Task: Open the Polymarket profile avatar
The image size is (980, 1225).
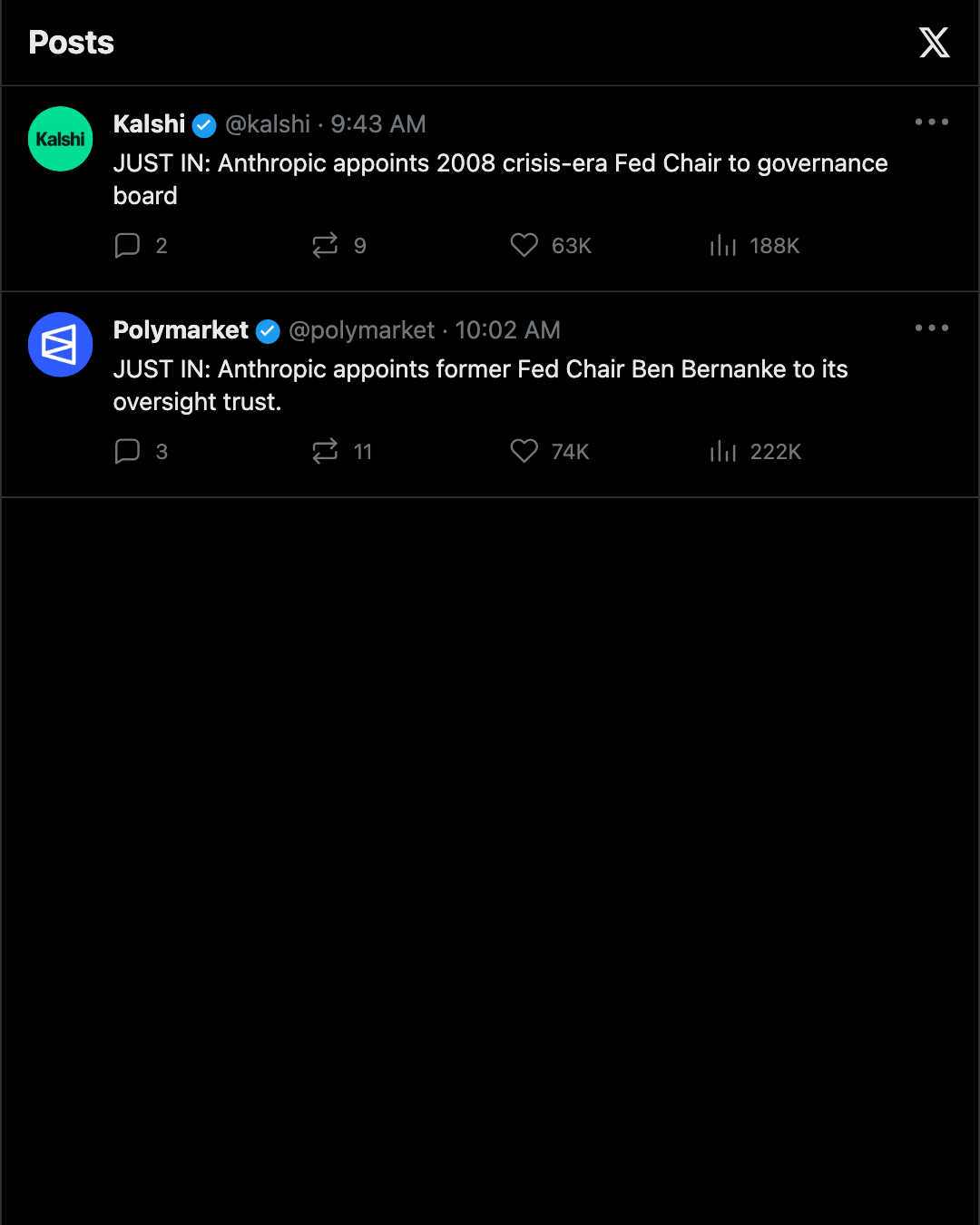Action: pyautogui.click(x=61, y=345)
